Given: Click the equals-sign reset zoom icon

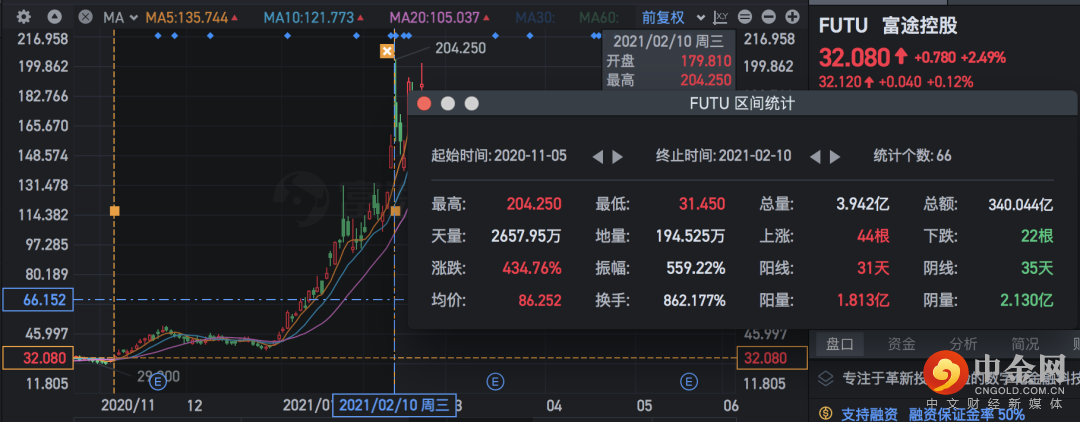Looking at the screenshot, I should coord(745,17).
